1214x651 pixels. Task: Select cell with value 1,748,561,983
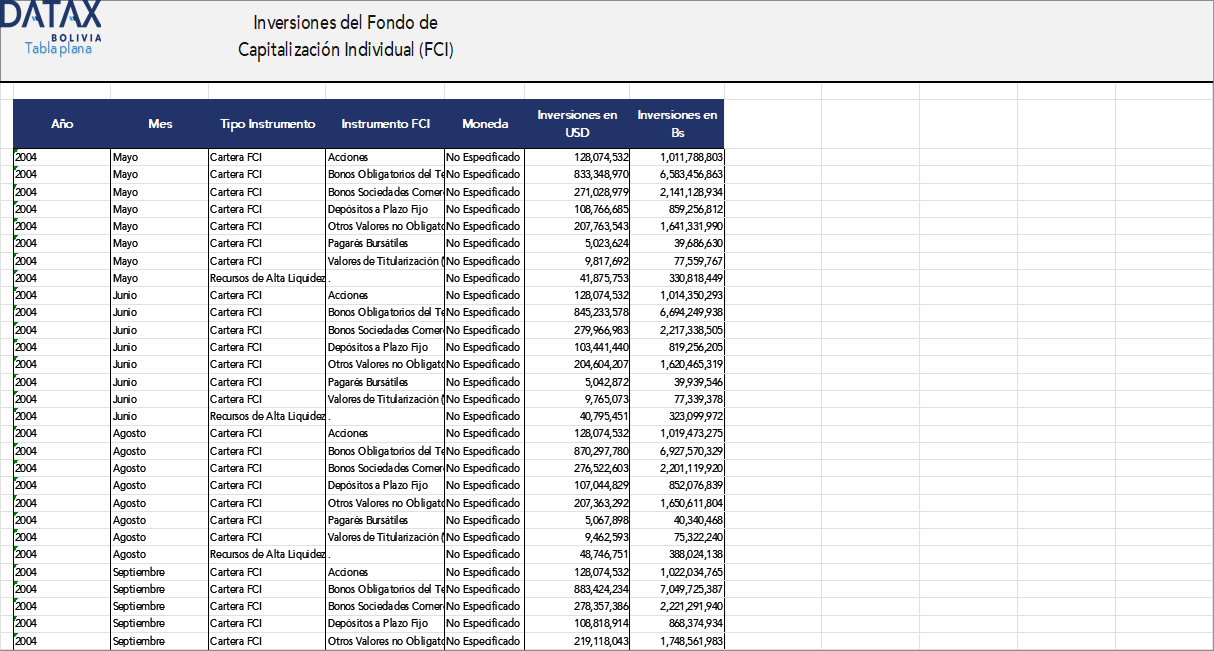tap(678, 641)
